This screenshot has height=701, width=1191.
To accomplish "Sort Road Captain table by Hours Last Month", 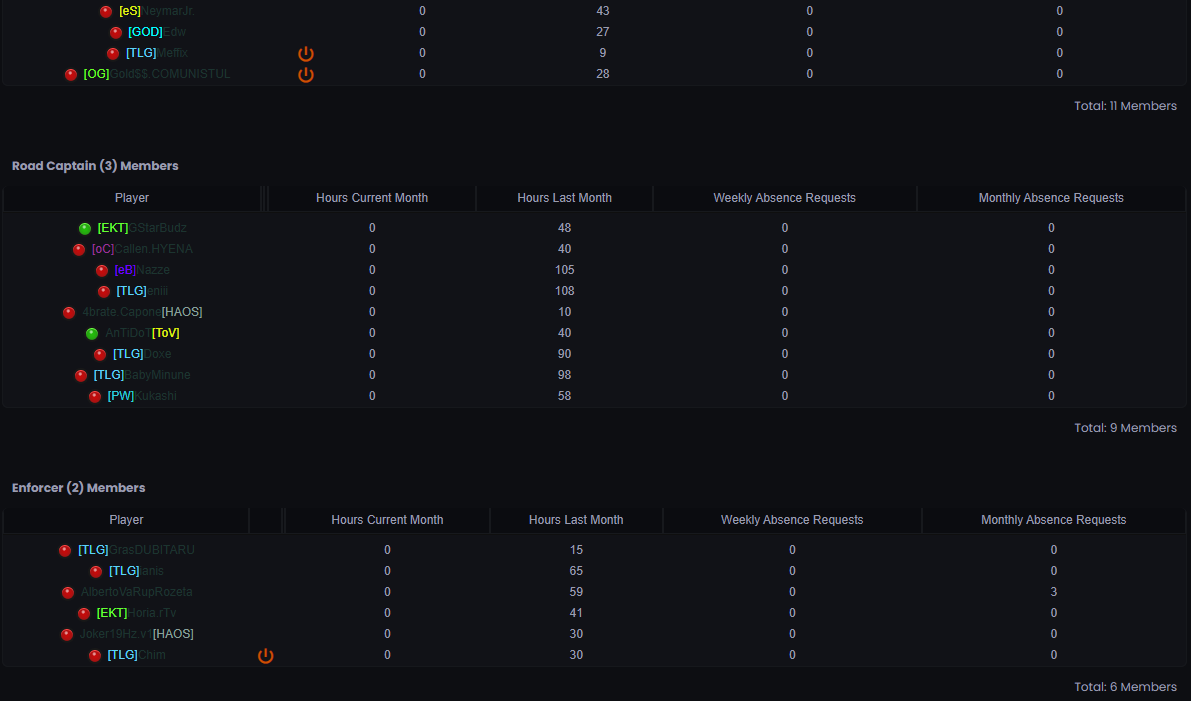I will click(x=564, y=198).
